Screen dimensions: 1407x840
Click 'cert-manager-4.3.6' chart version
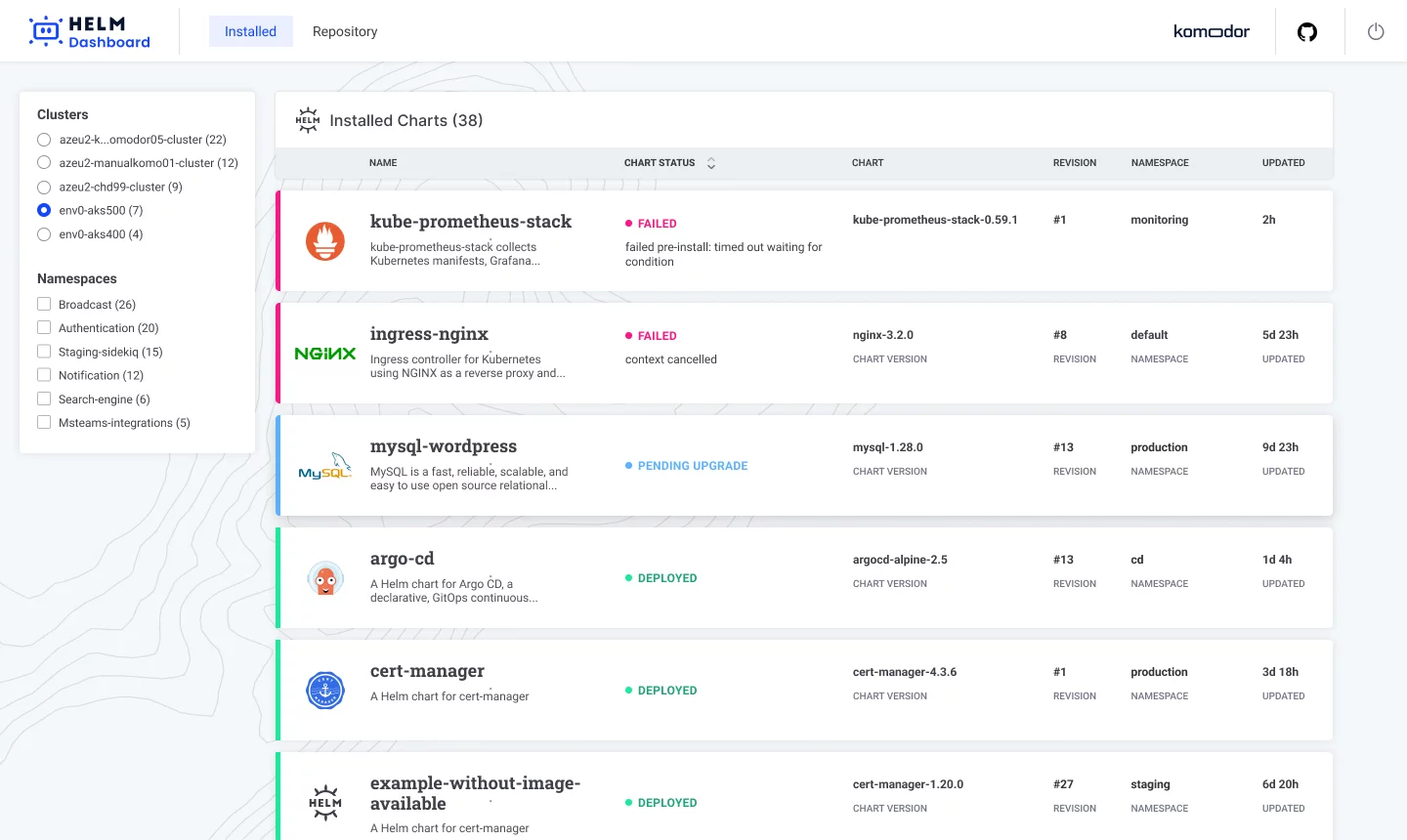click(905, 672)
